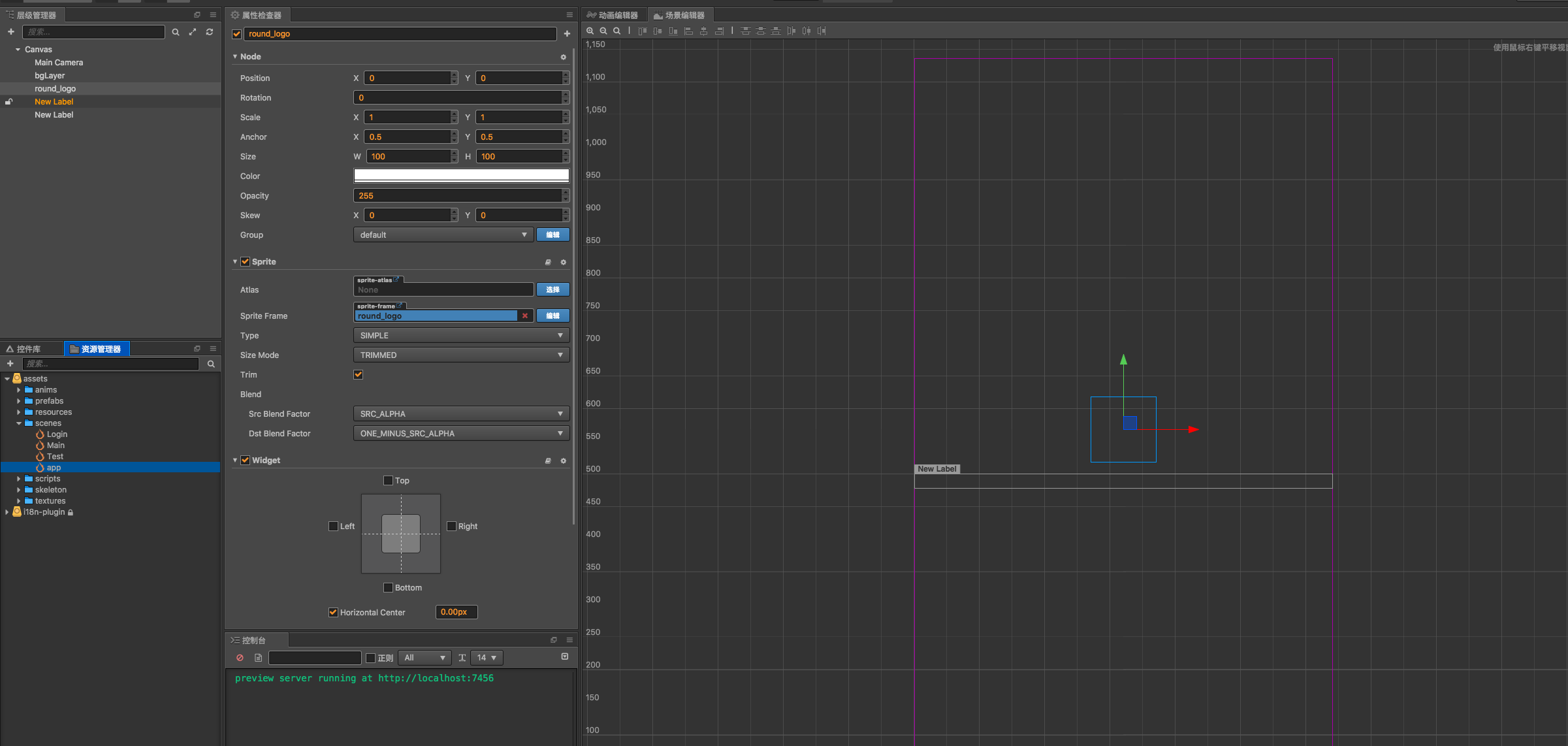The image size is (1568, 746).
Task: Open the Size Mode TRIMMED dropdown
Action: point(461,355)
